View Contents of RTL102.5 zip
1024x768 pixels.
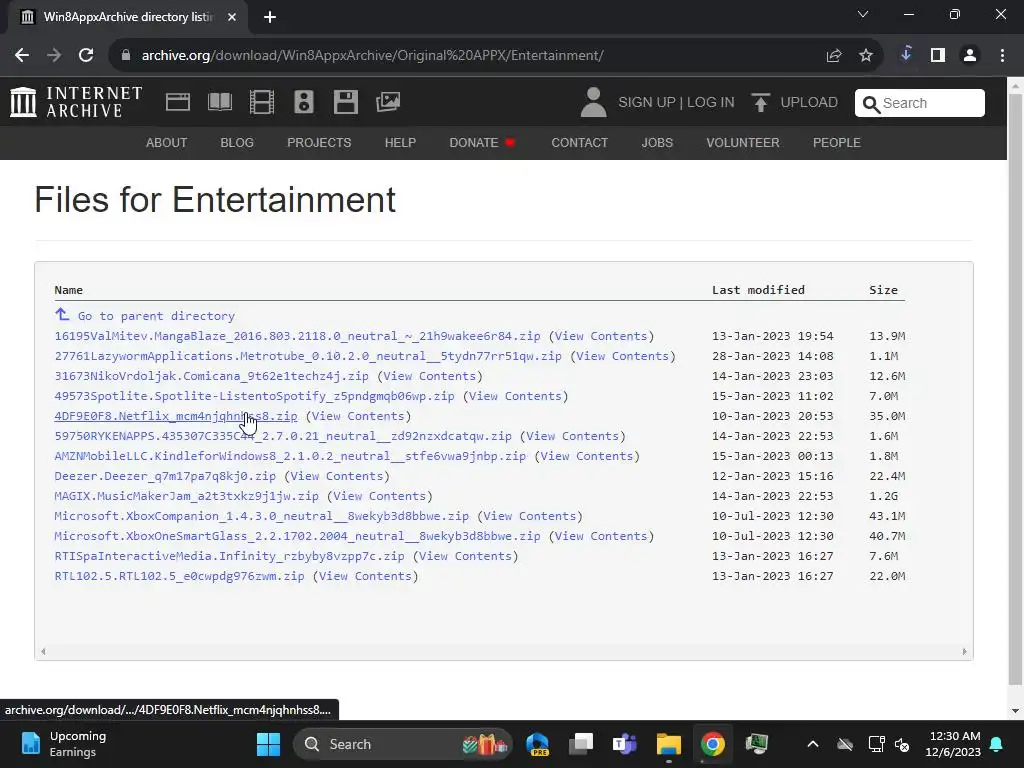(365, 576)
